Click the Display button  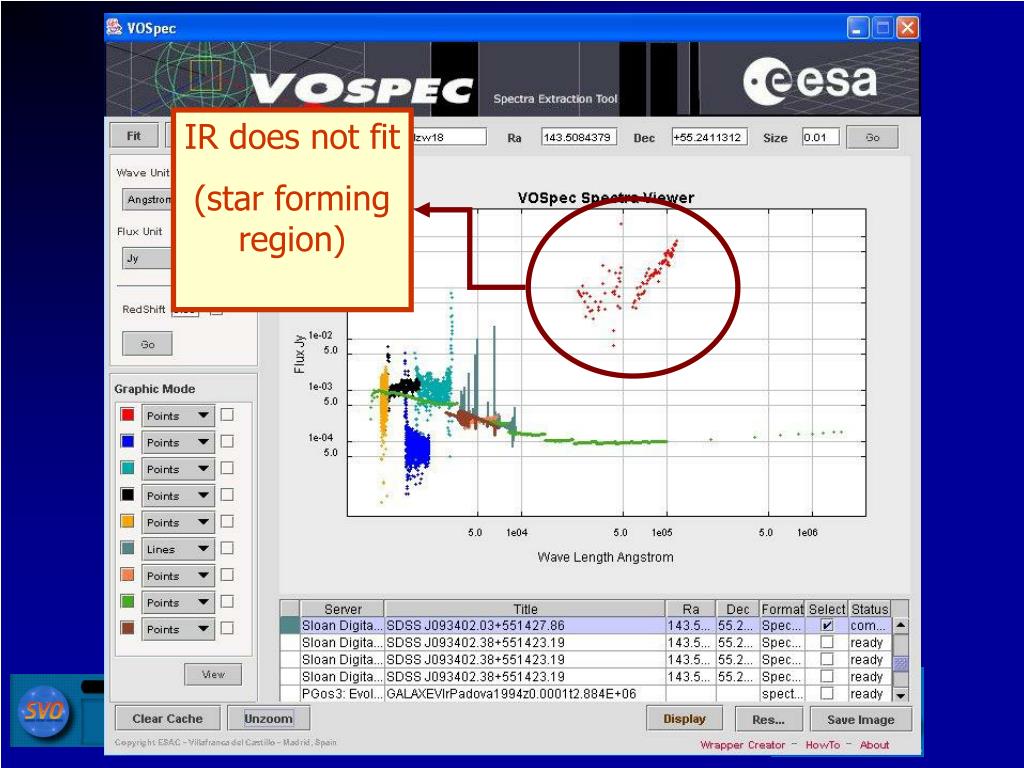point(684,718)
